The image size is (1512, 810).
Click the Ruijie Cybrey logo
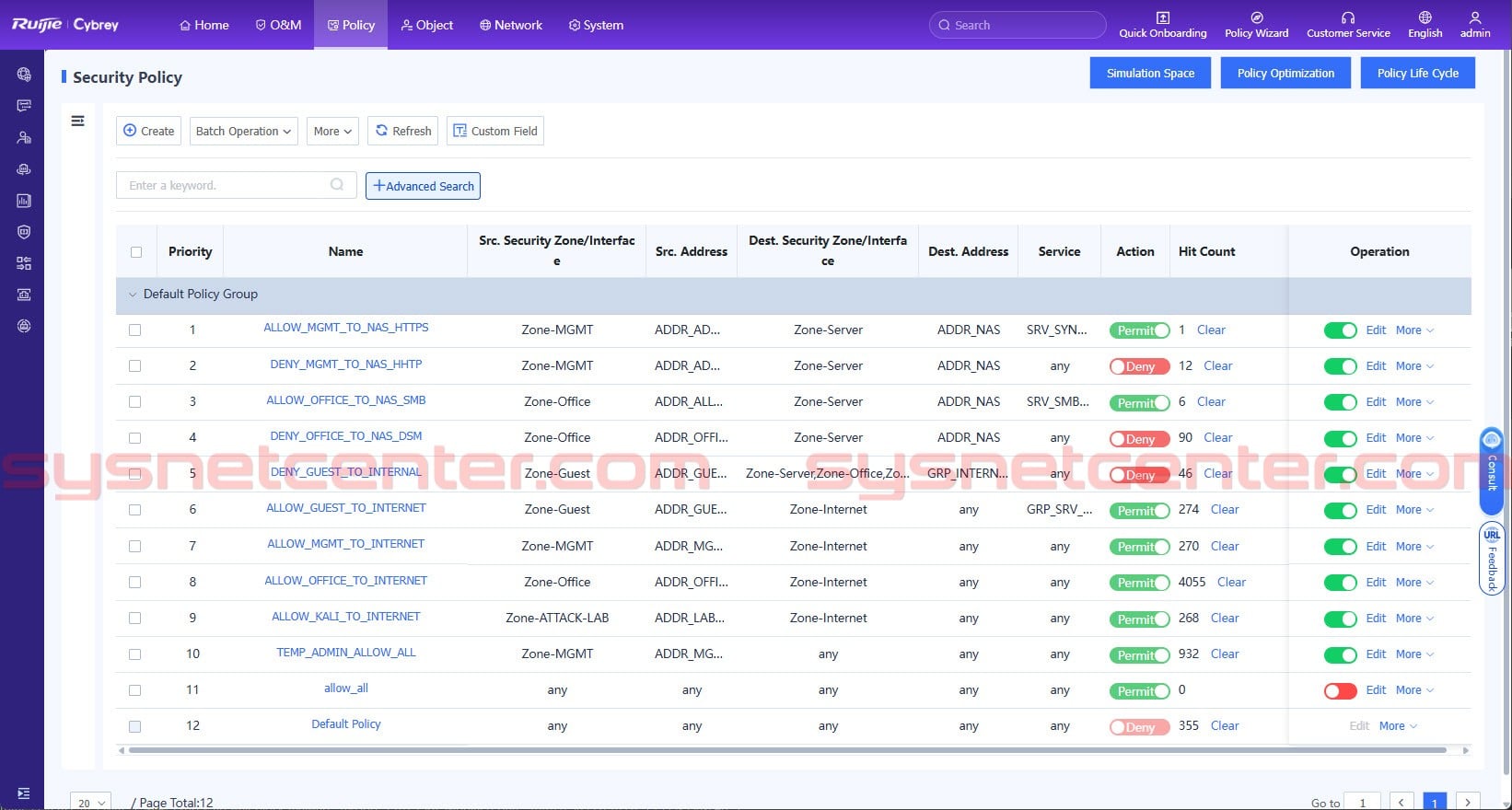(65, 25)
